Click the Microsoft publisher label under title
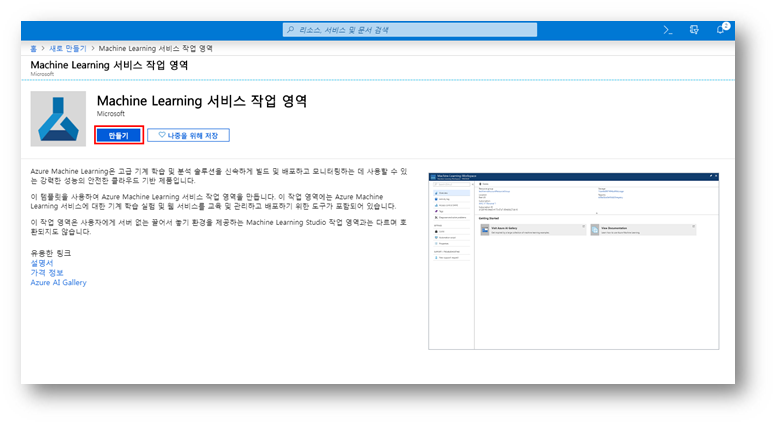 click(111, 114)
